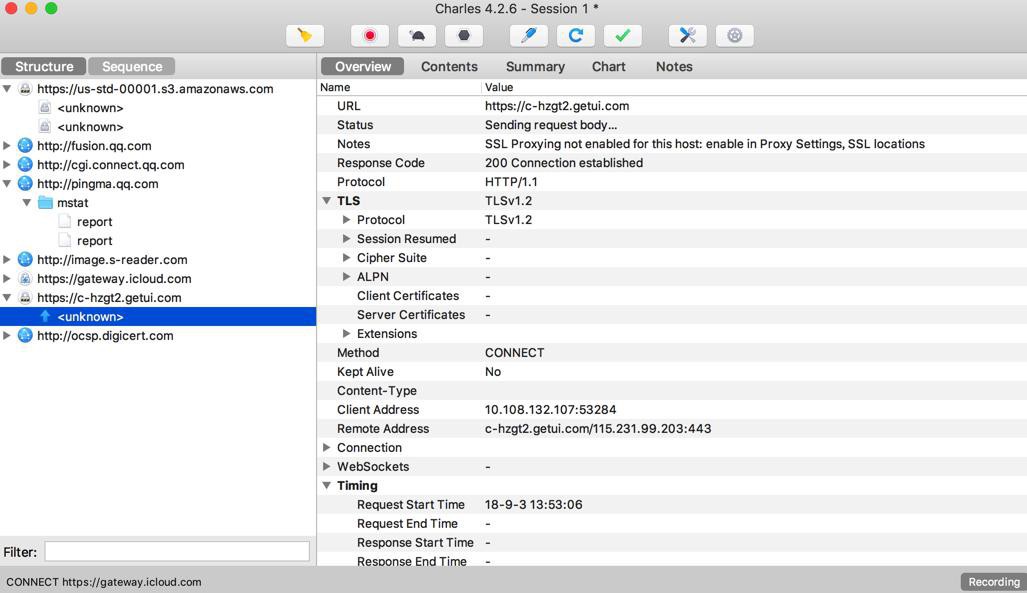Collapse the TLS section
The width and height of the screenshot is (1027, 593).
pos(326,201)
